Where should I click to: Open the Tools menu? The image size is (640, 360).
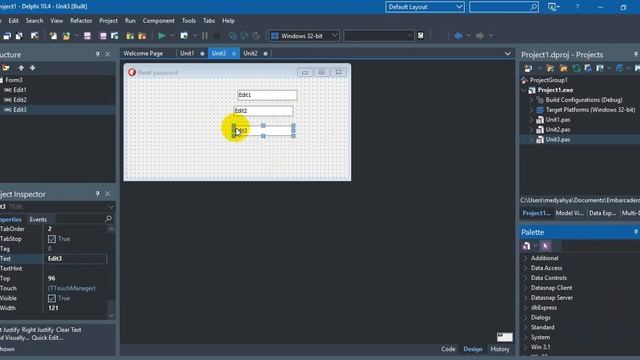point(189,21)
